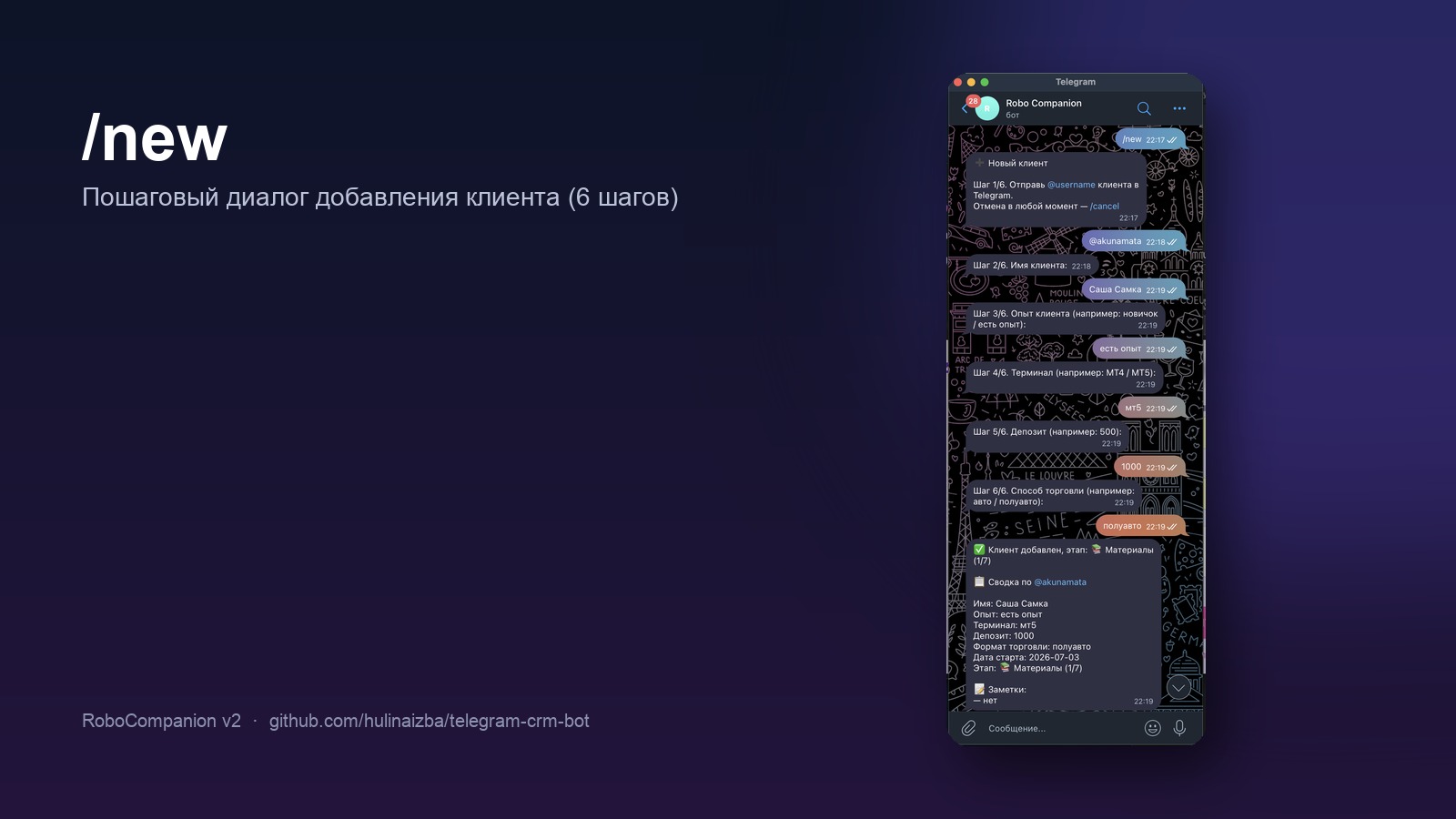The height and width of the screenshot is (819, 1456).
Task: Click the sent 'Саша Самка' message bubble
Action: 1134,289
